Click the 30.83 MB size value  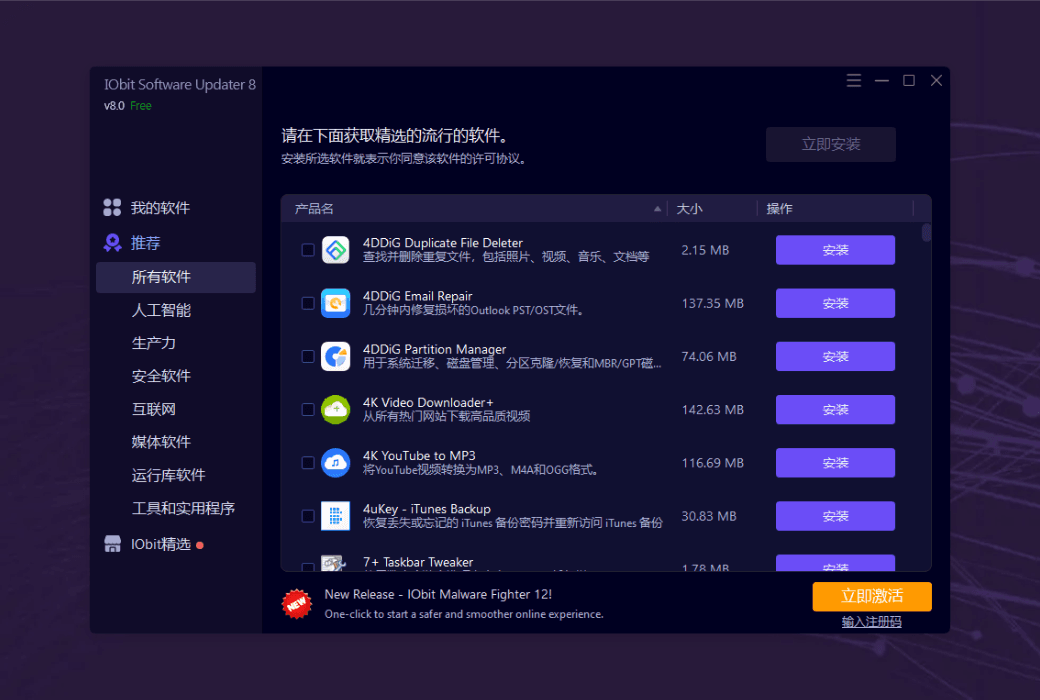click(709, 516)
